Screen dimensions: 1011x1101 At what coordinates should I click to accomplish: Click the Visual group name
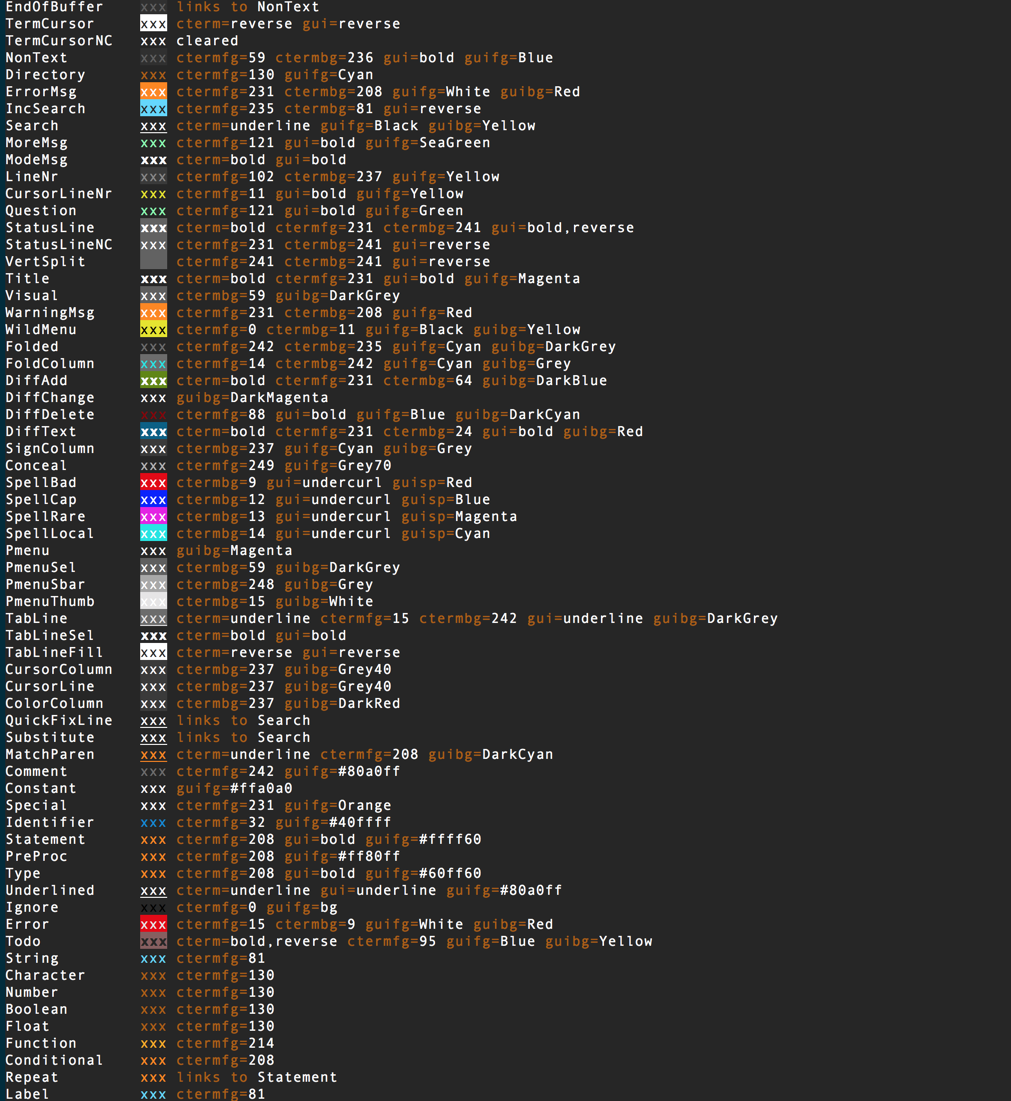pos(32,296)
